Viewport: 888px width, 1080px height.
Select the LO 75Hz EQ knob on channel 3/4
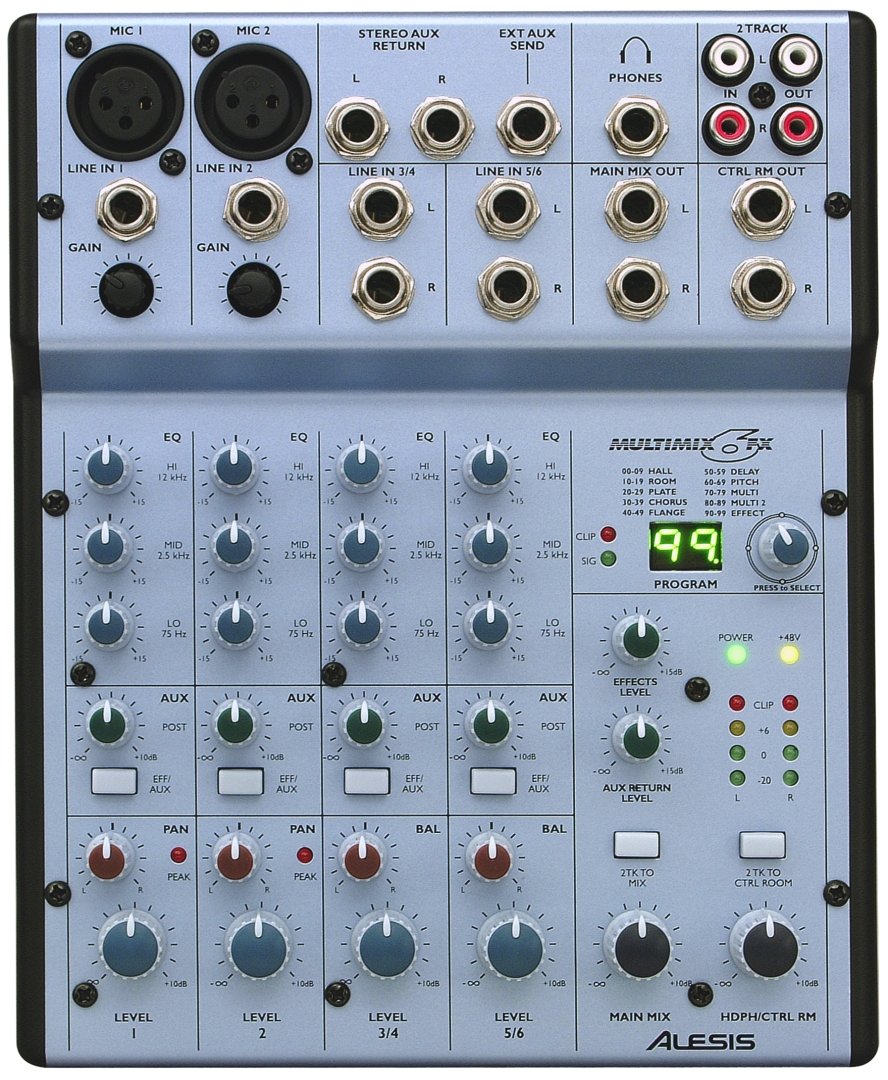point(364,623)
